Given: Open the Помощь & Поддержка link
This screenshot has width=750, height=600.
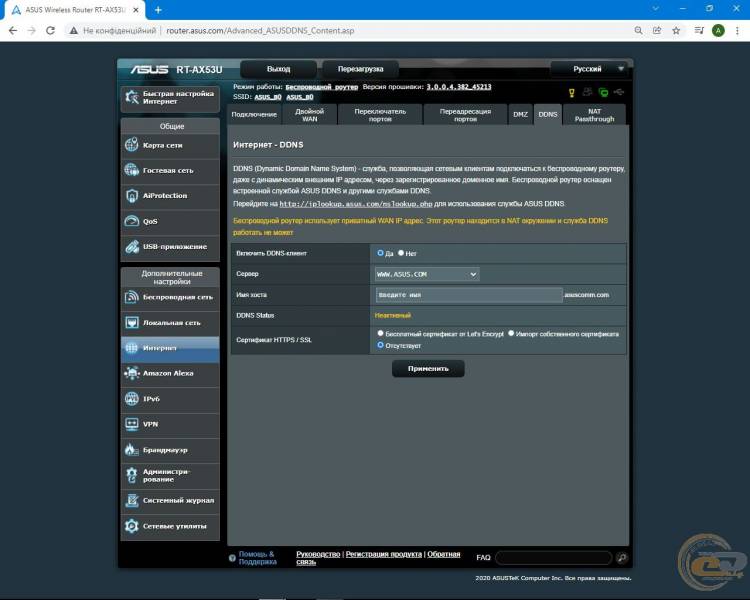Looking at the screenshot, I should (258, 558).
